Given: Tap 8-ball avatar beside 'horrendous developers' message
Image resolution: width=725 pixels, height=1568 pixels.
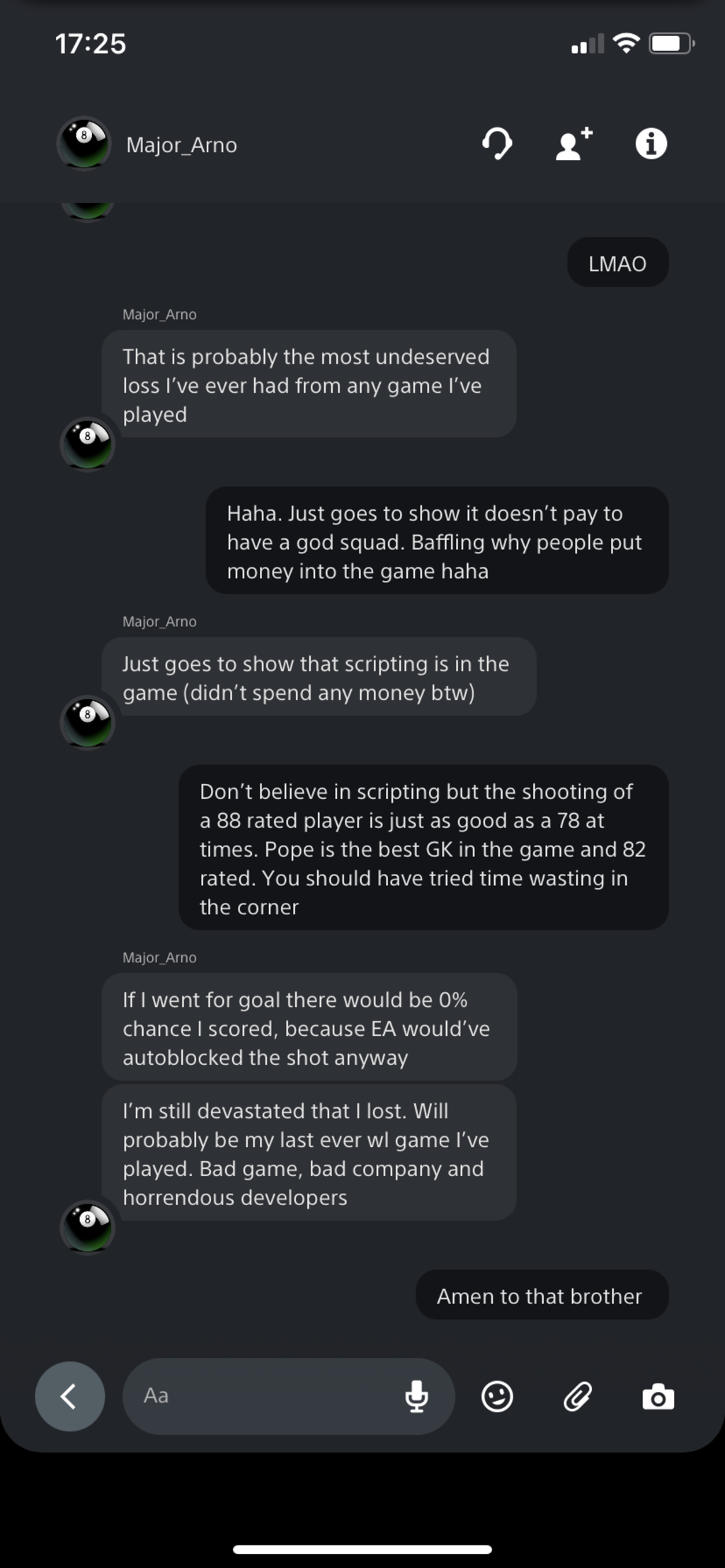Looking at the screenshot, I should (x=87, y=1226).
